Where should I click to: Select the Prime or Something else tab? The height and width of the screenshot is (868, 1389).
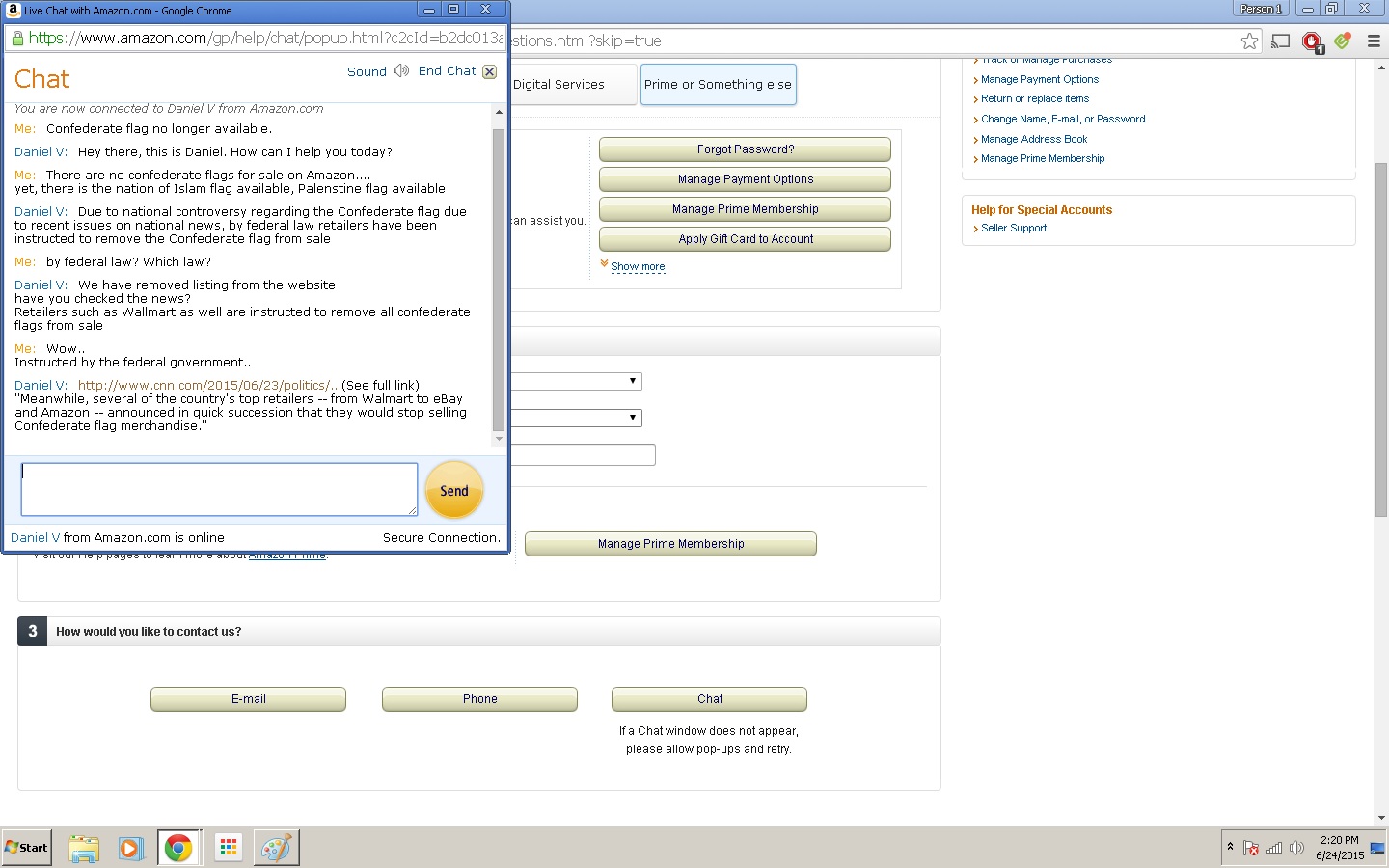click(718, 85)
